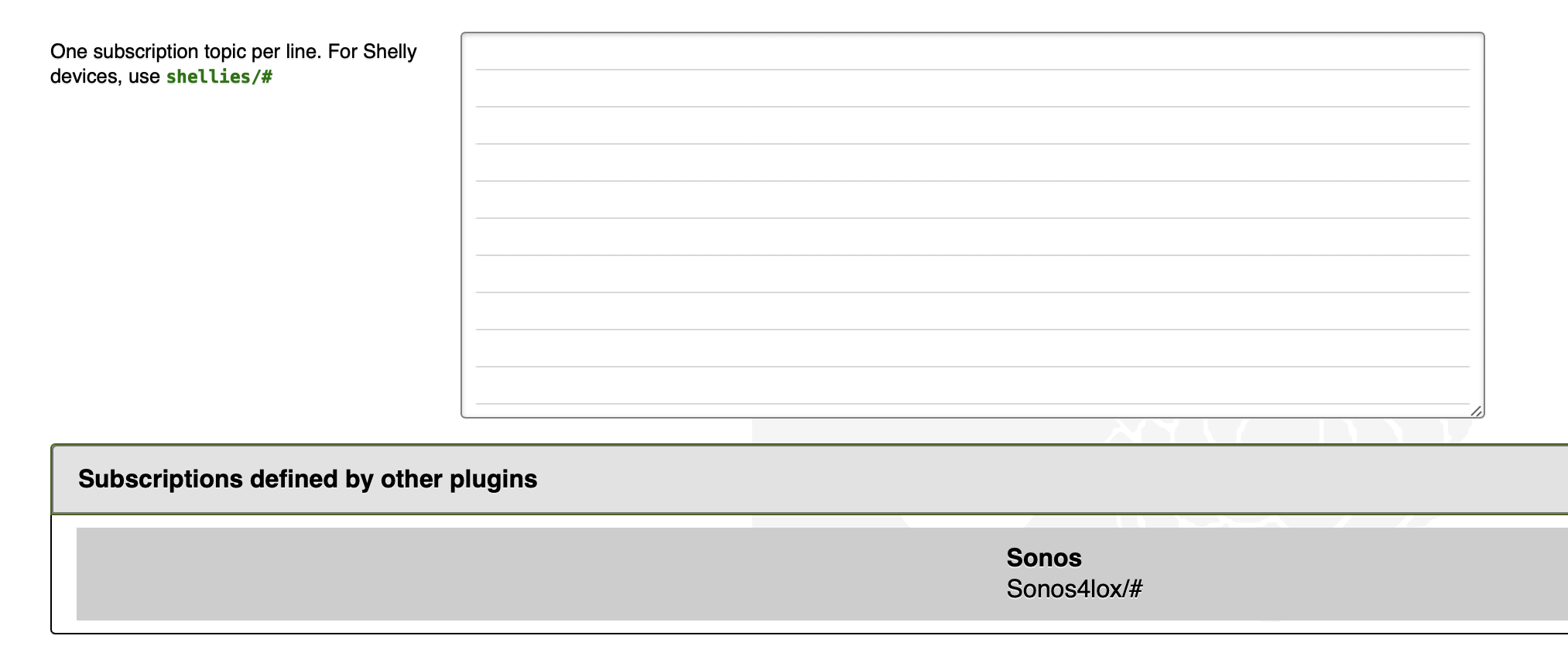
Task: Click the ninth line of the subscription textarea
Action: point(972,349)
